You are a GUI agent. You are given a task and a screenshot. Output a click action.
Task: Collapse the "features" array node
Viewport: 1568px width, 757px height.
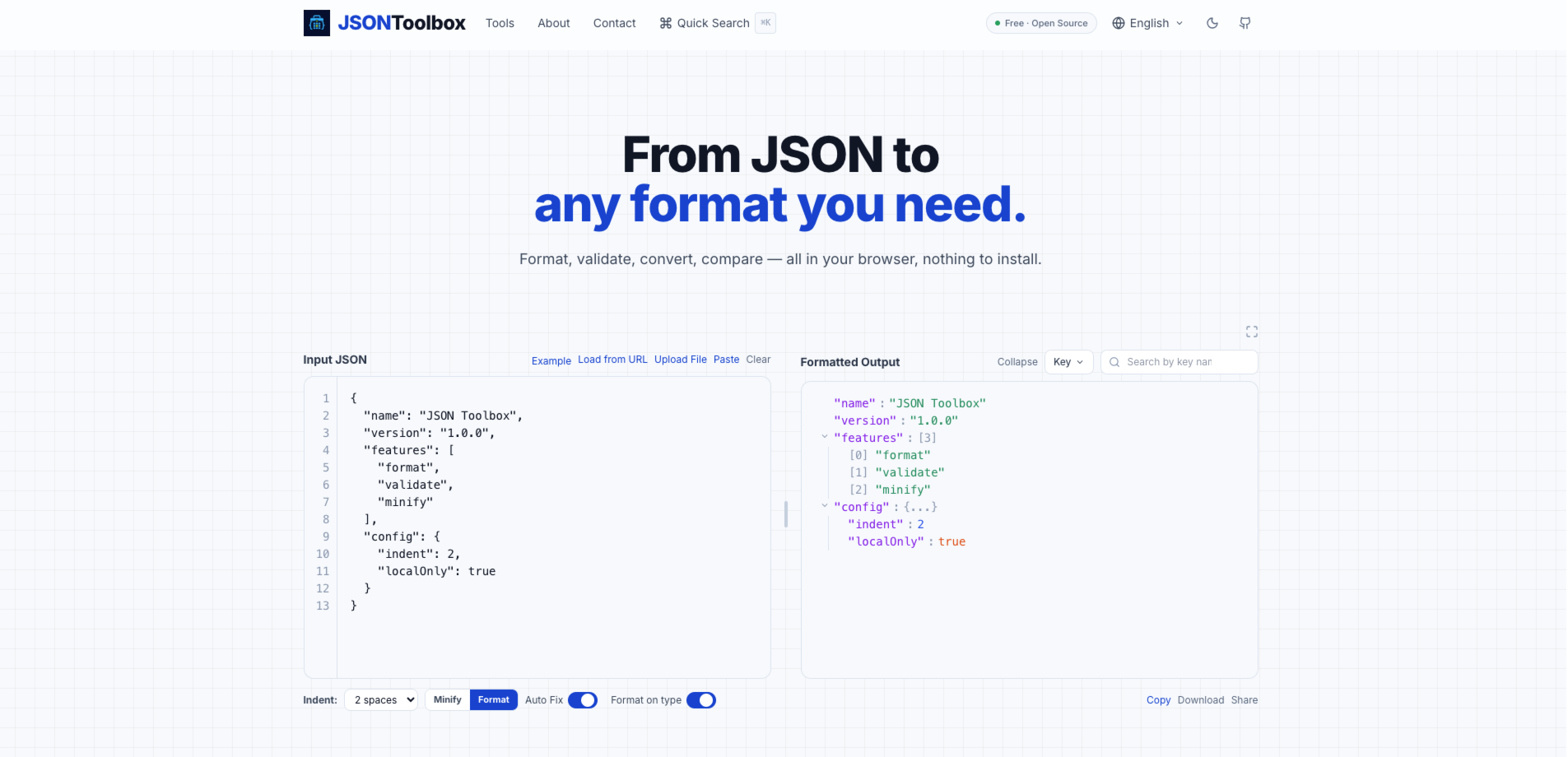point(825,437)
